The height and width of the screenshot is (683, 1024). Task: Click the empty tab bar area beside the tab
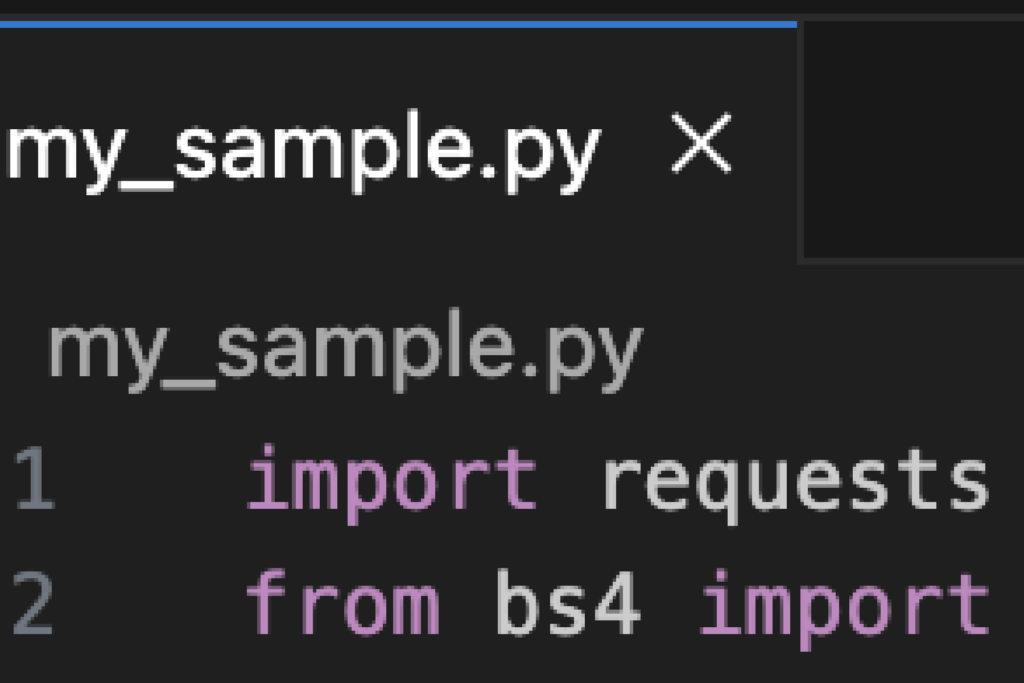click(912, 140)
